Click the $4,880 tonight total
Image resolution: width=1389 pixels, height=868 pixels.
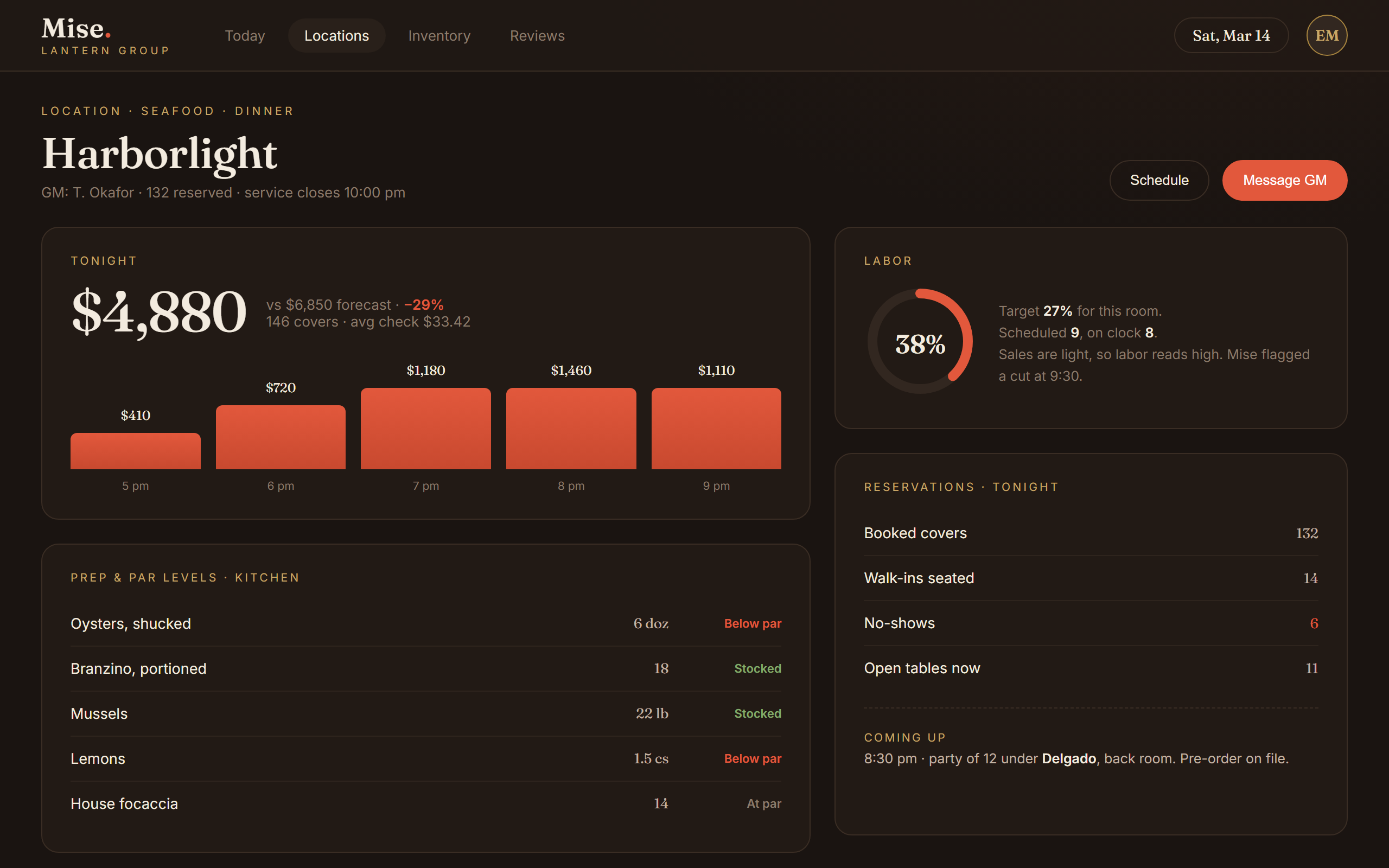159,312
